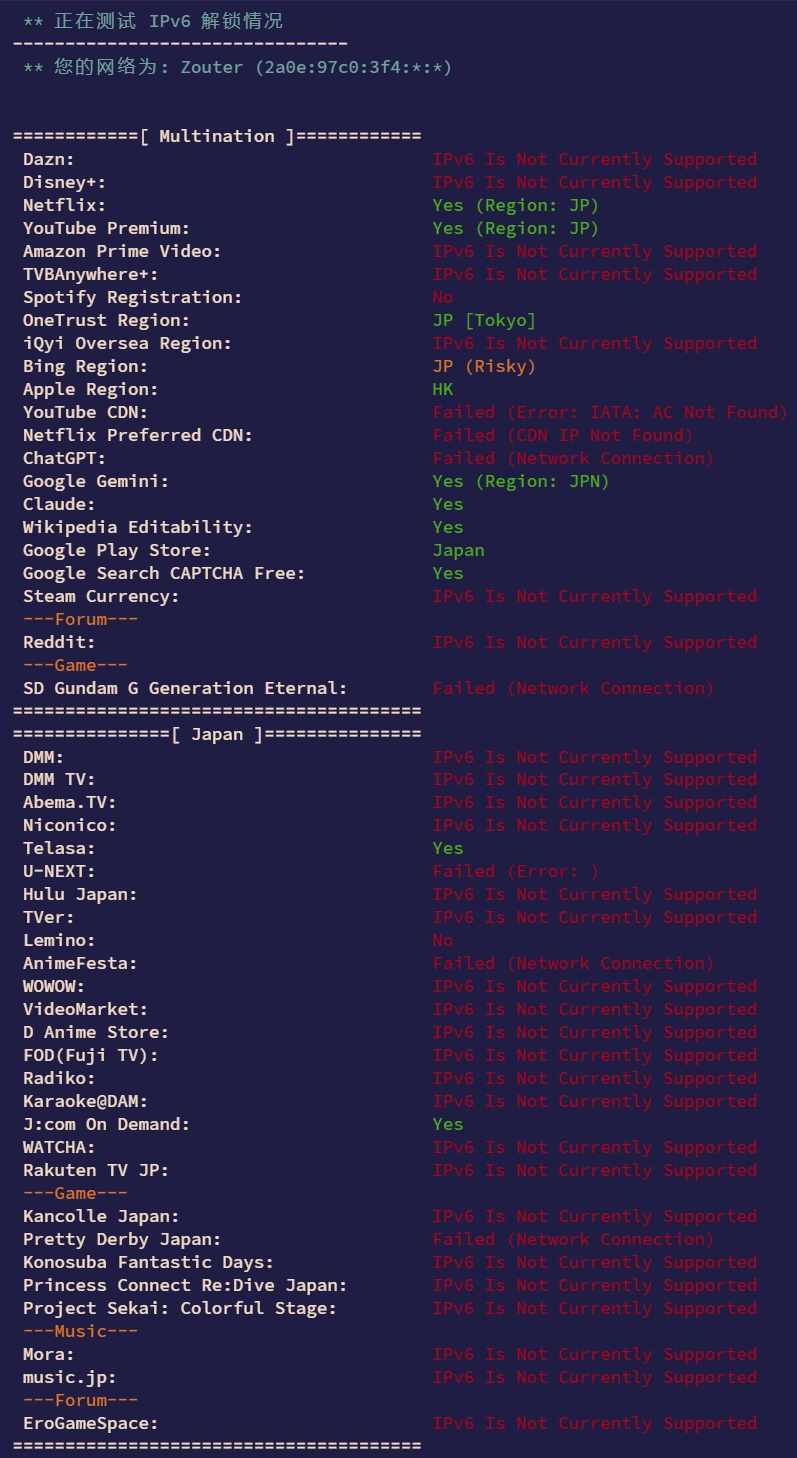
Task: Click the Google Play Store Japan value
Action: [x=458, y=550]
